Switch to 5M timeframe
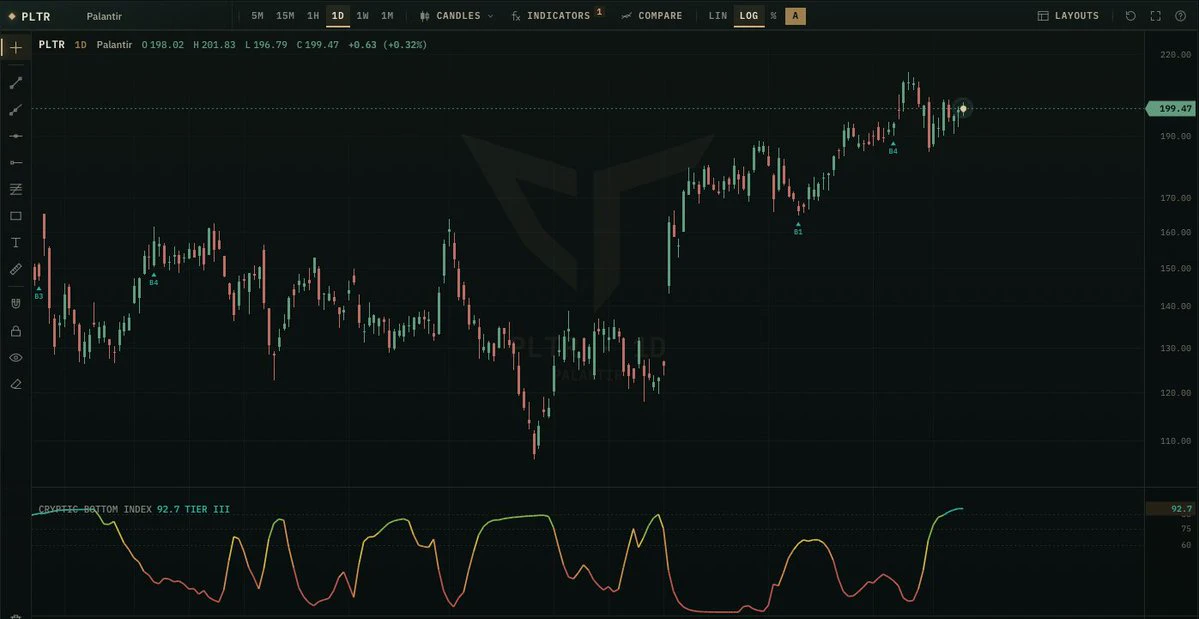The height and width of the screenshot is (619, 1199). 258,16
